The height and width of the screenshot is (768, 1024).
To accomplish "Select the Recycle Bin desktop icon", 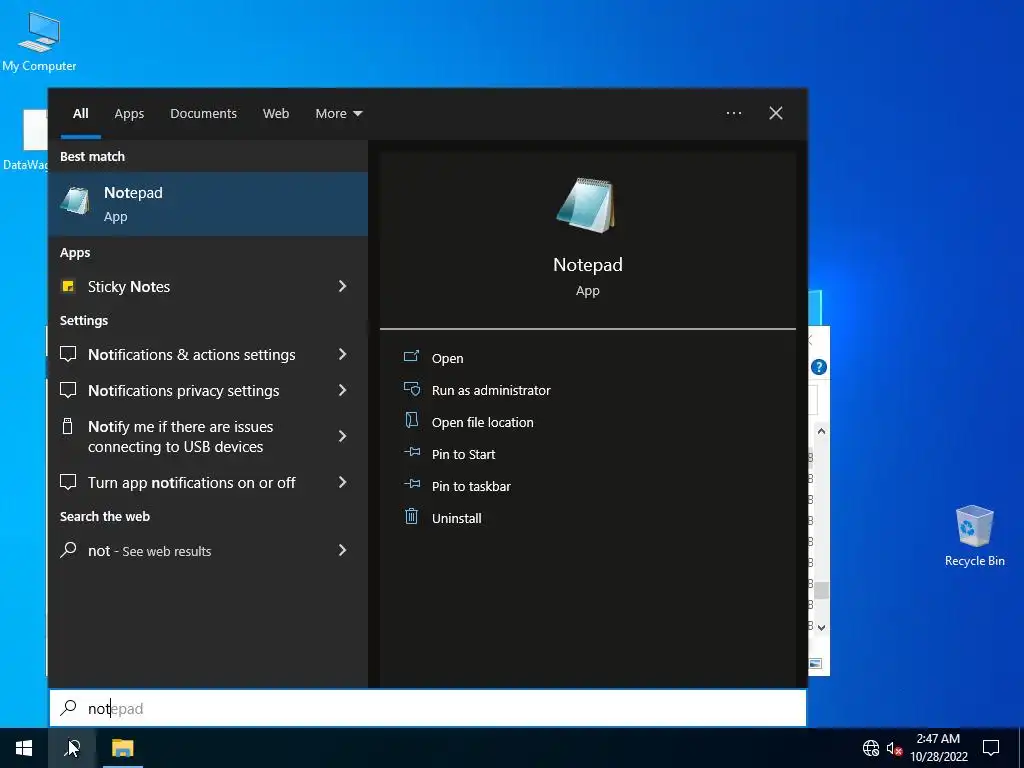I will (974, 536).
